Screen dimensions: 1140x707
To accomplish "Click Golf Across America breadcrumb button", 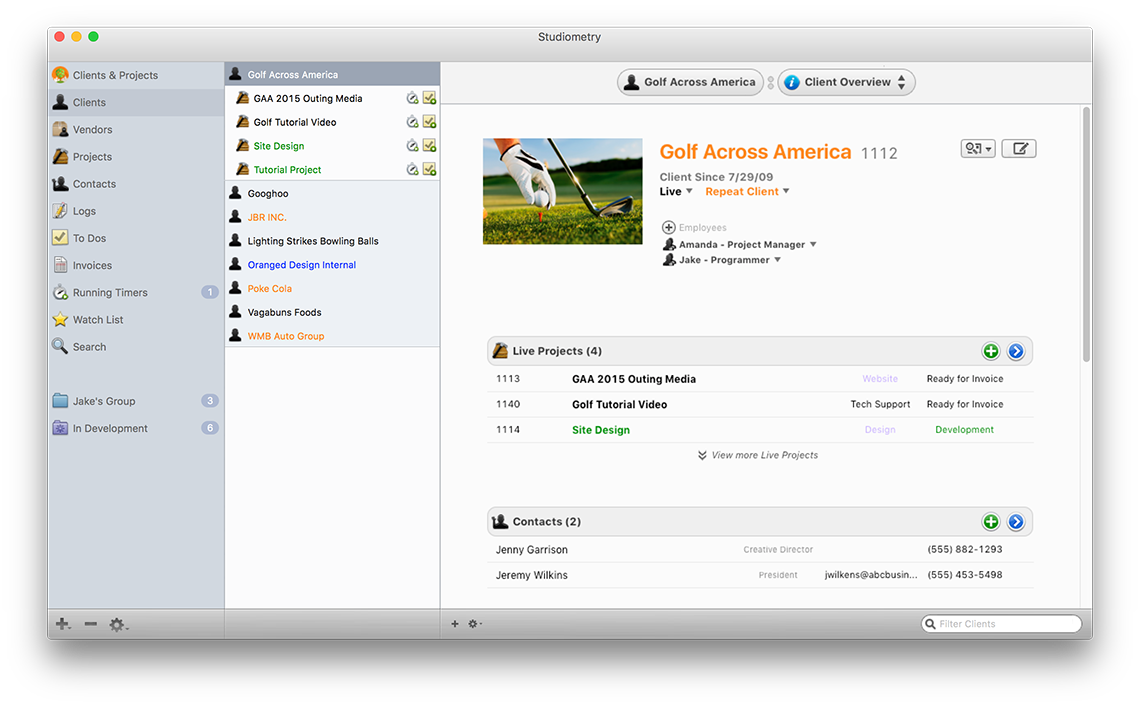I will [x=691, y=82].
